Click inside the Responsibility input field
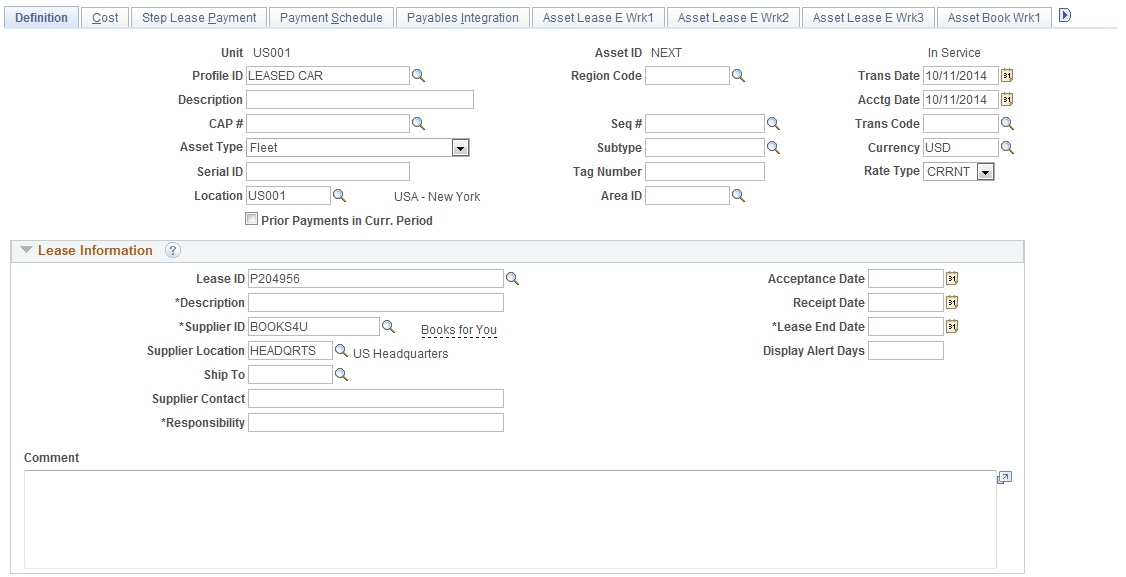The image size is (1126, 577). click(x=375, y=422)
